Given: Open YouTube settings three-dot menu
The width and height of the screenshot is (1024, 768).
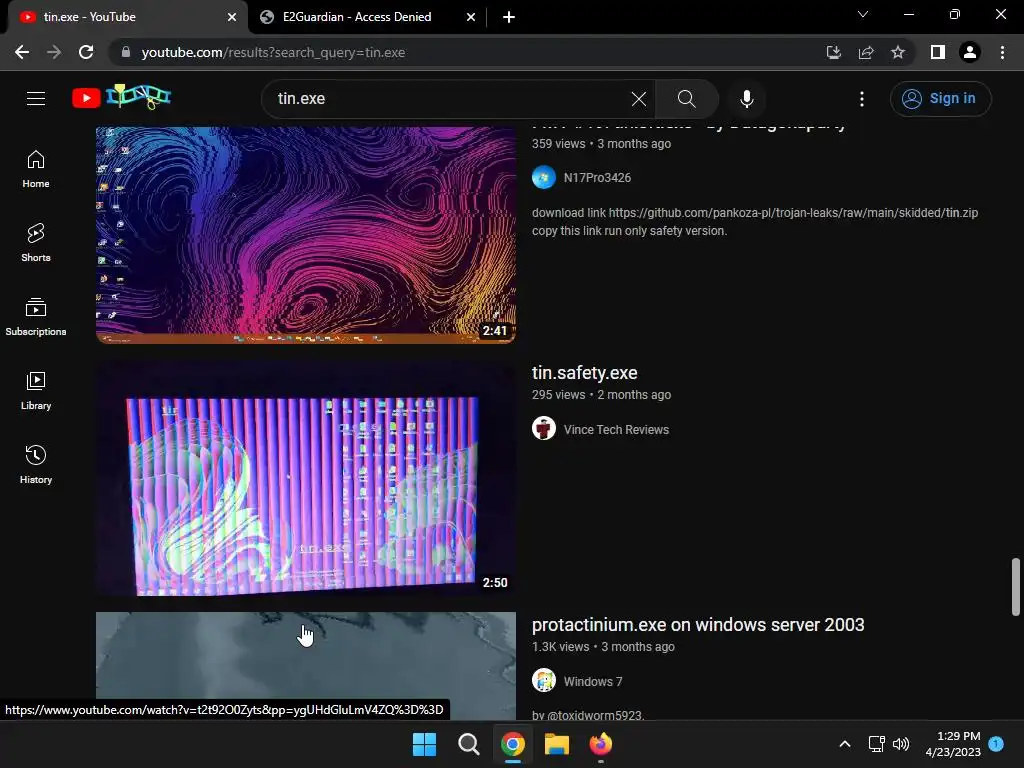Looking at the screenshot, I should pyautogui.click(x=862, y=99).
